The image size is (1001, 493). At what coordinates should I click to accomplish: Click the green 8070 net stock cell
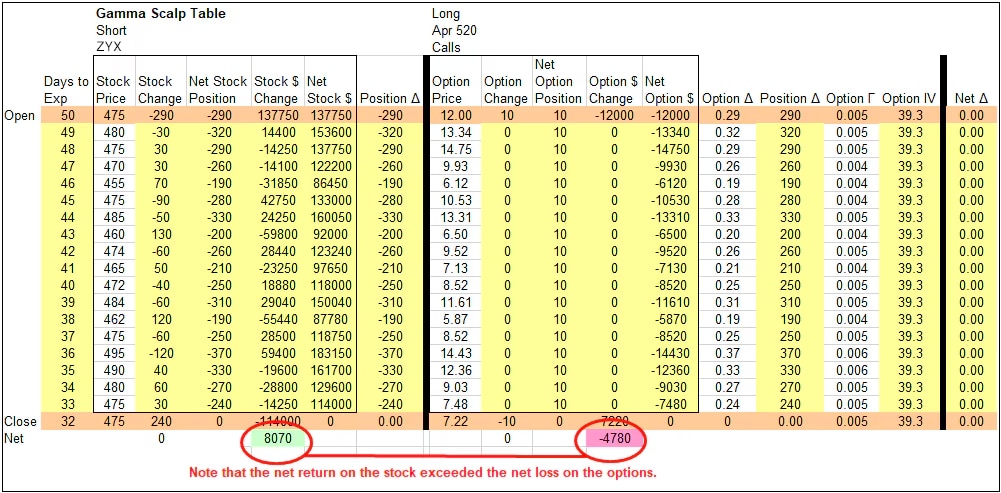click(x=275, y=439)
